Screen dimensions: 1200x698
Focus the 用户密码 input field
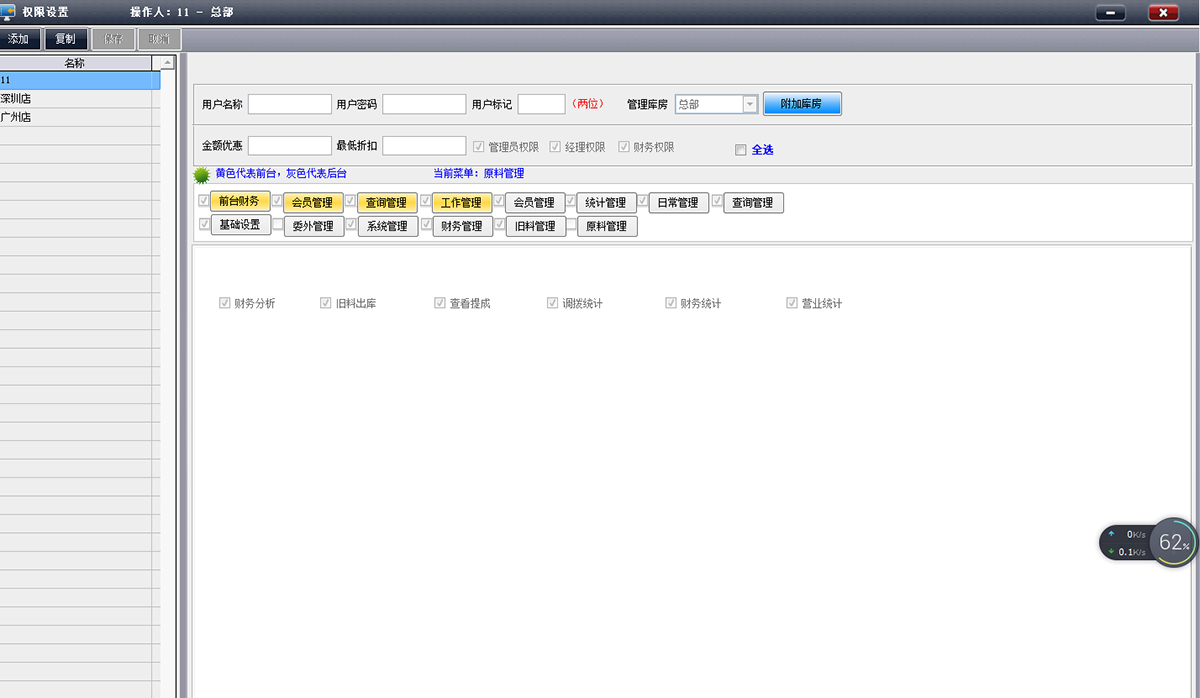(x=424, y=104)
